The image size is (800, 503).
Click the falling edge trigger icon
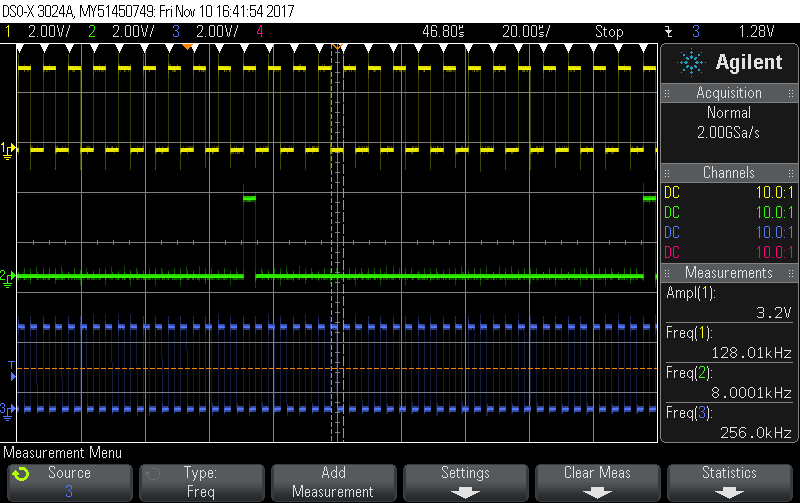[x=669, y=32]
